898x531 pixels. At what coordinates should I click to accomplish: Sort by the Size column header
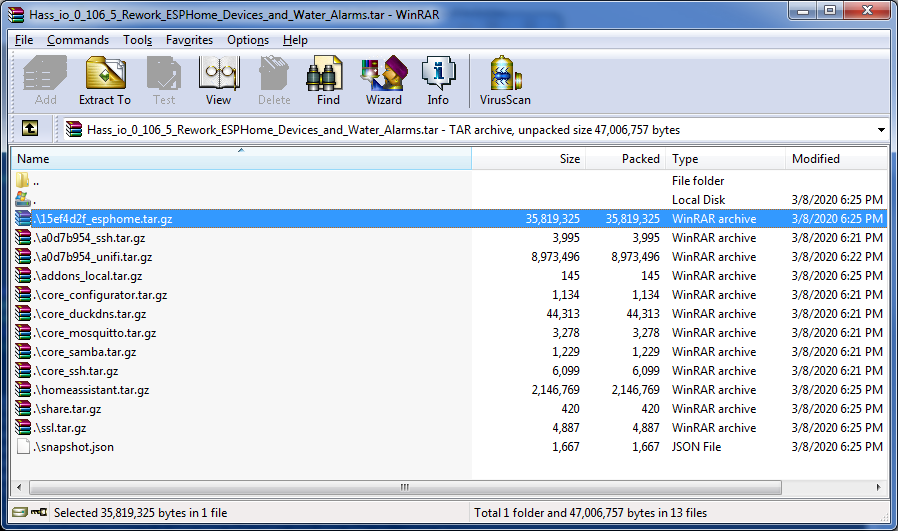tap(529, 159)
